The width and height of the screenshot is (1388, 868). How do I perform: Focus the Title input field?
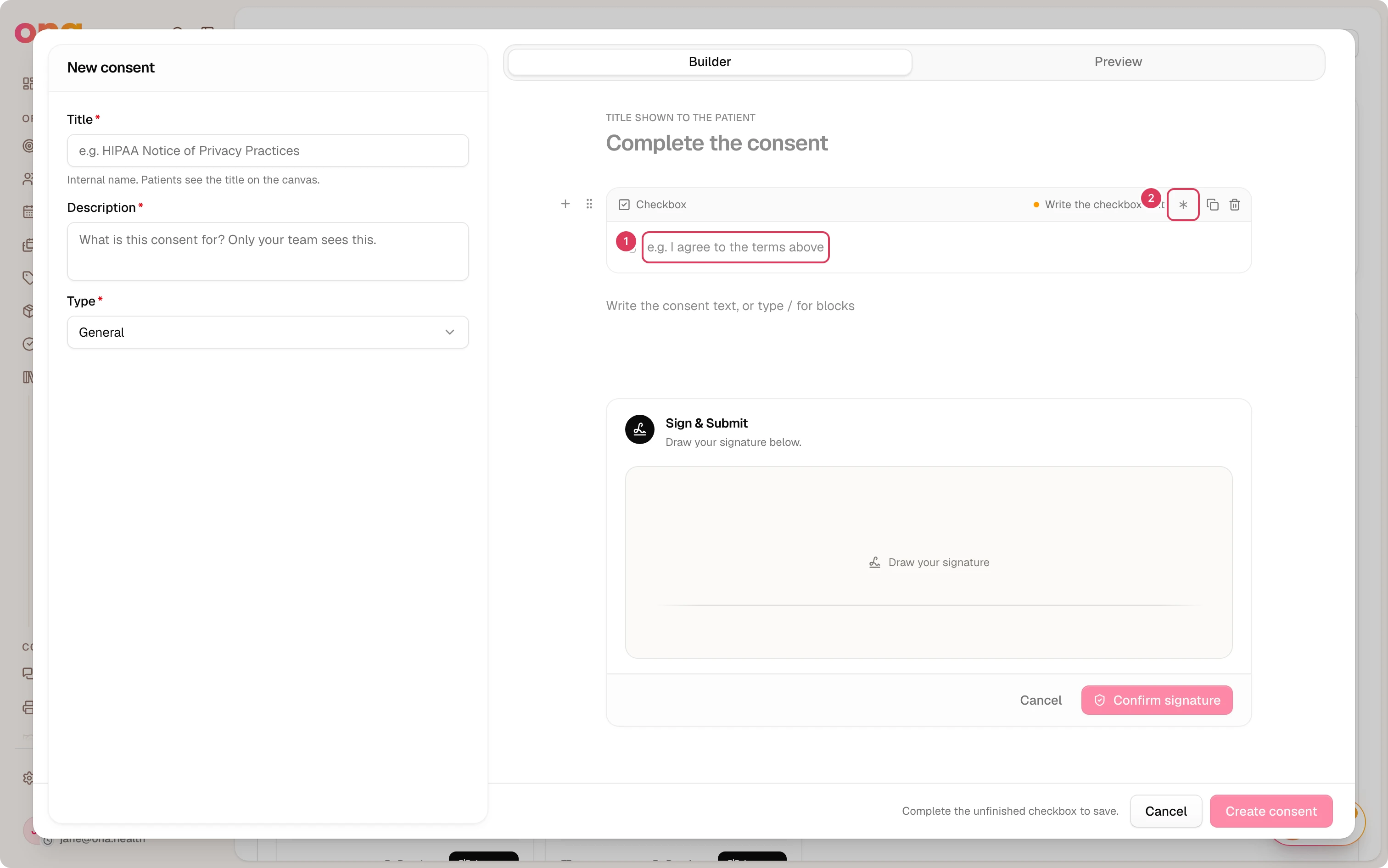click(268, 150)
